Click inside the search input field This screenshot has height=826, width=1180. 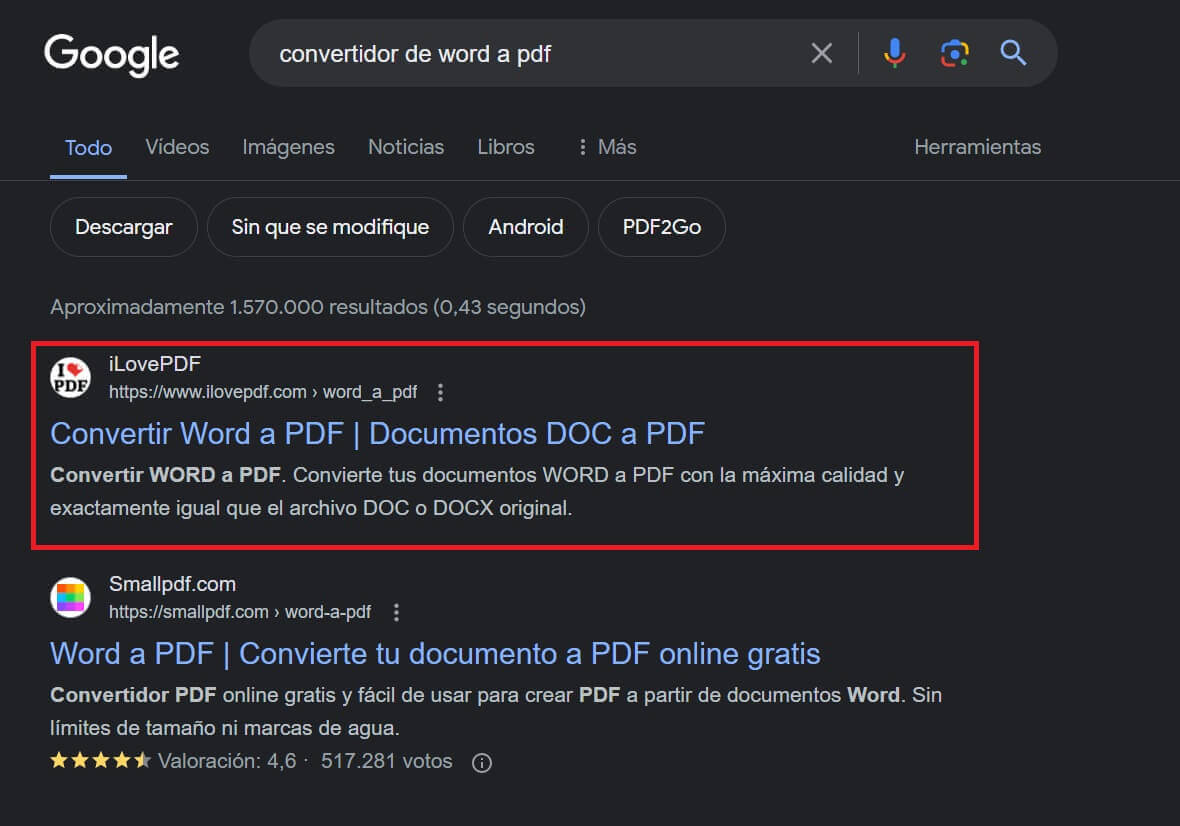coord(530,53)
